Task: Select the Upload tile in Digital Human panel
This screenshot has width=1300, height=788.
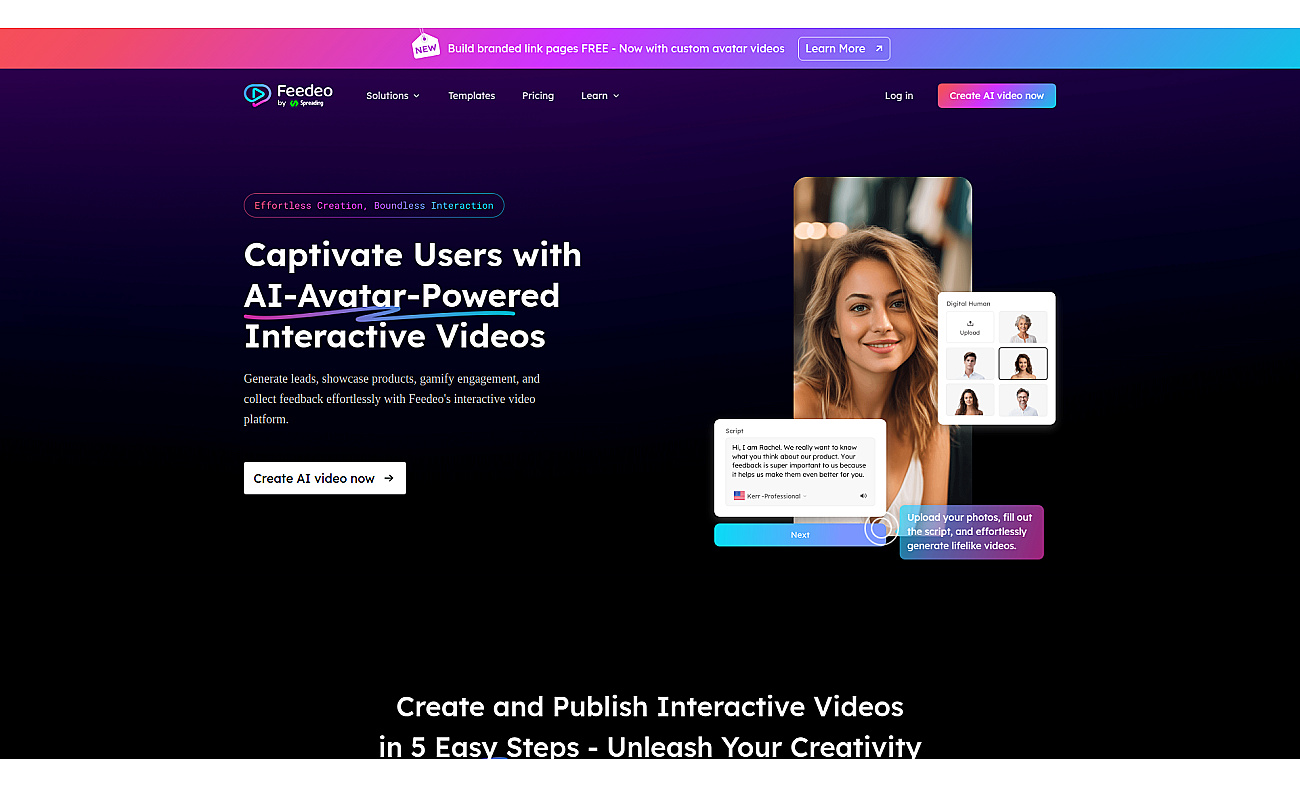Action: tap(970, 327)
